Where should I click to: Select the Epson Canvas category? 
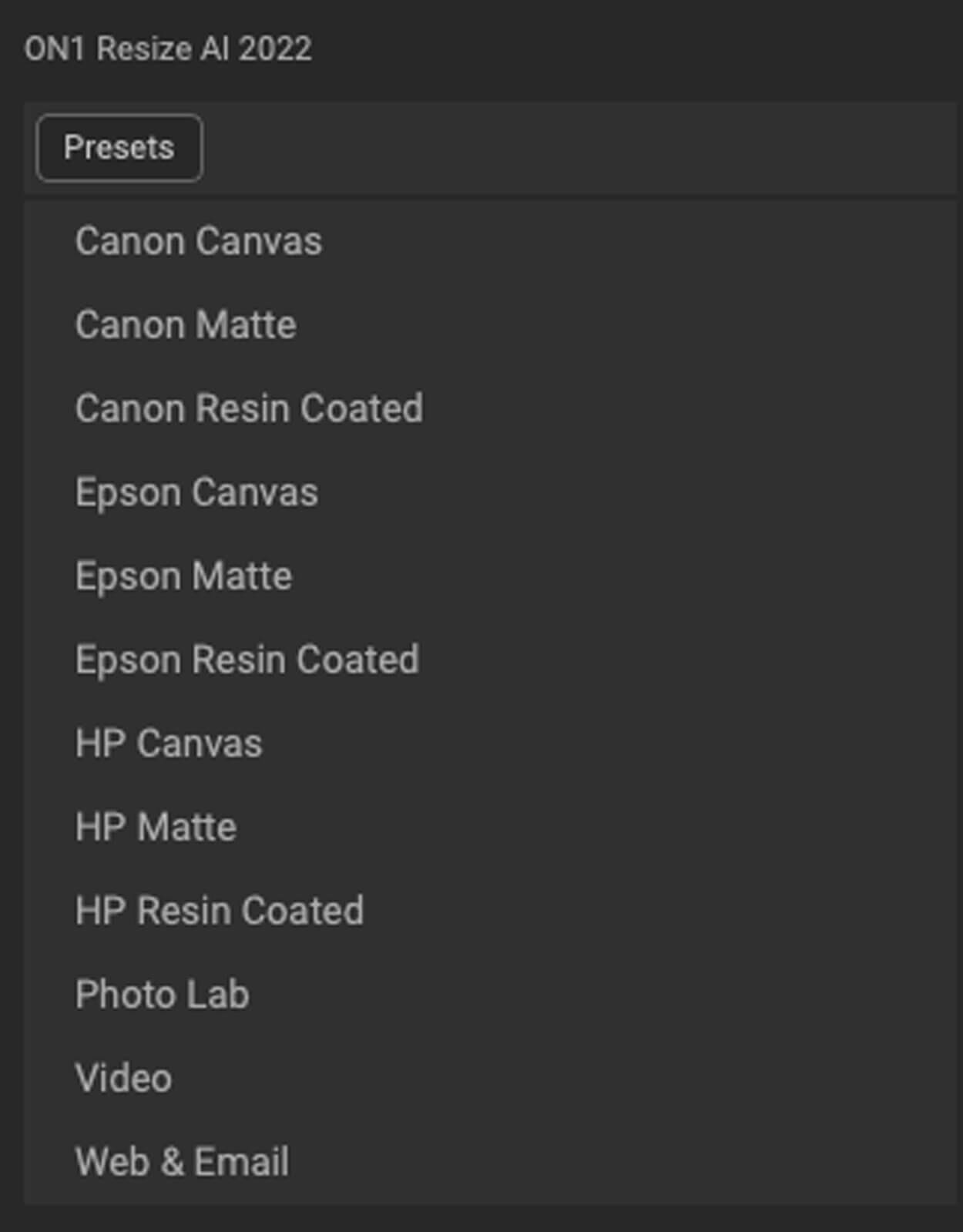[196, 492]
